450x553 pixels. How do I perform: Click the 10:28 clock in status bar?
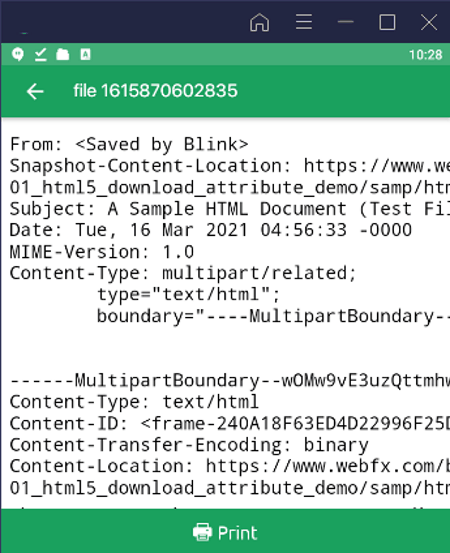click(x=425, y=55)
